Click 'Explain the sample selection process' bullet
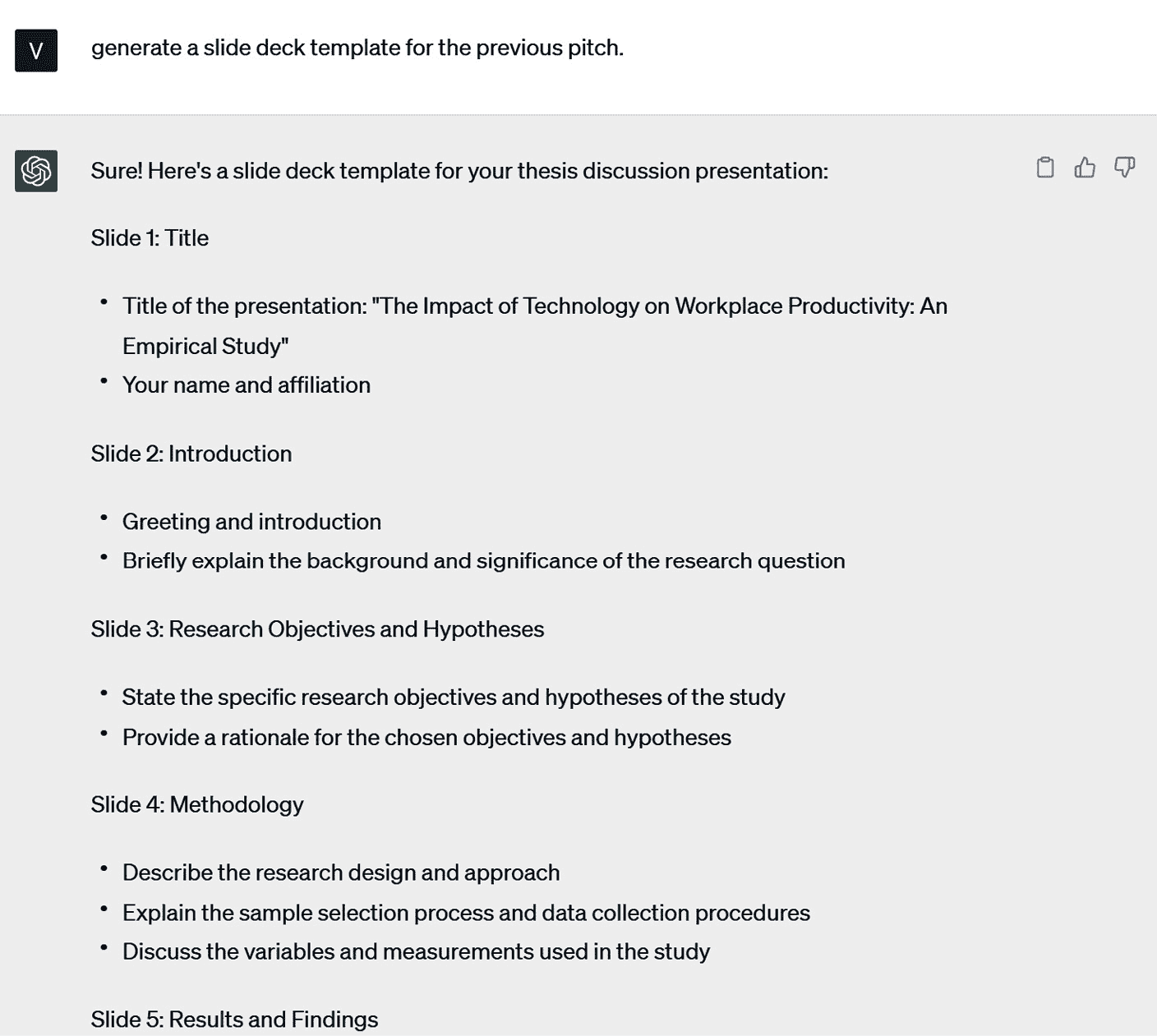This screenshot has width=1157, height=1036. [x=466, y=913]
